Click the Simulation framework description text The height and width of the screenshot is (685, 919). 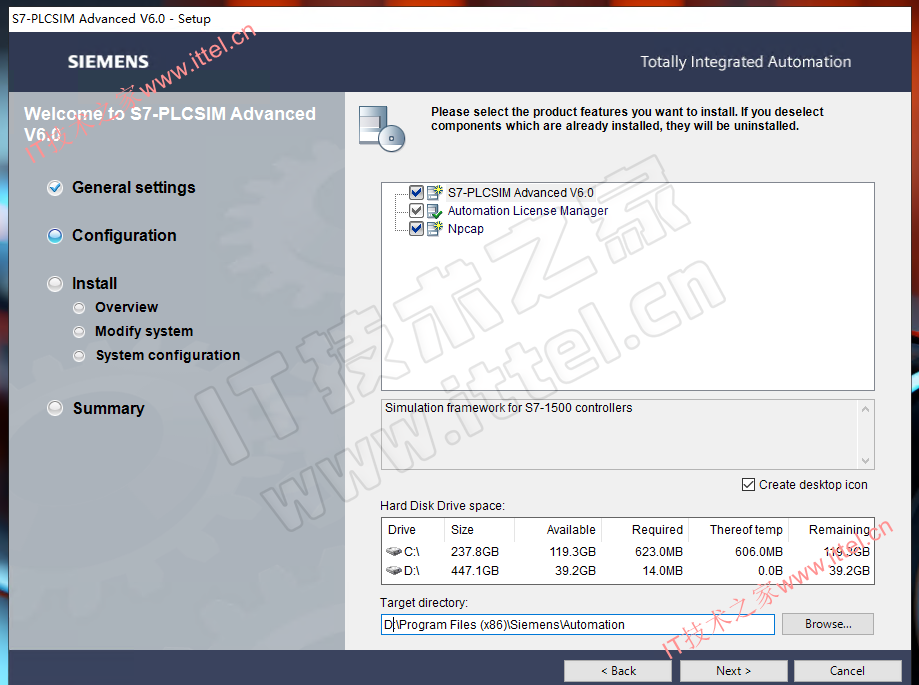(509, 408)
